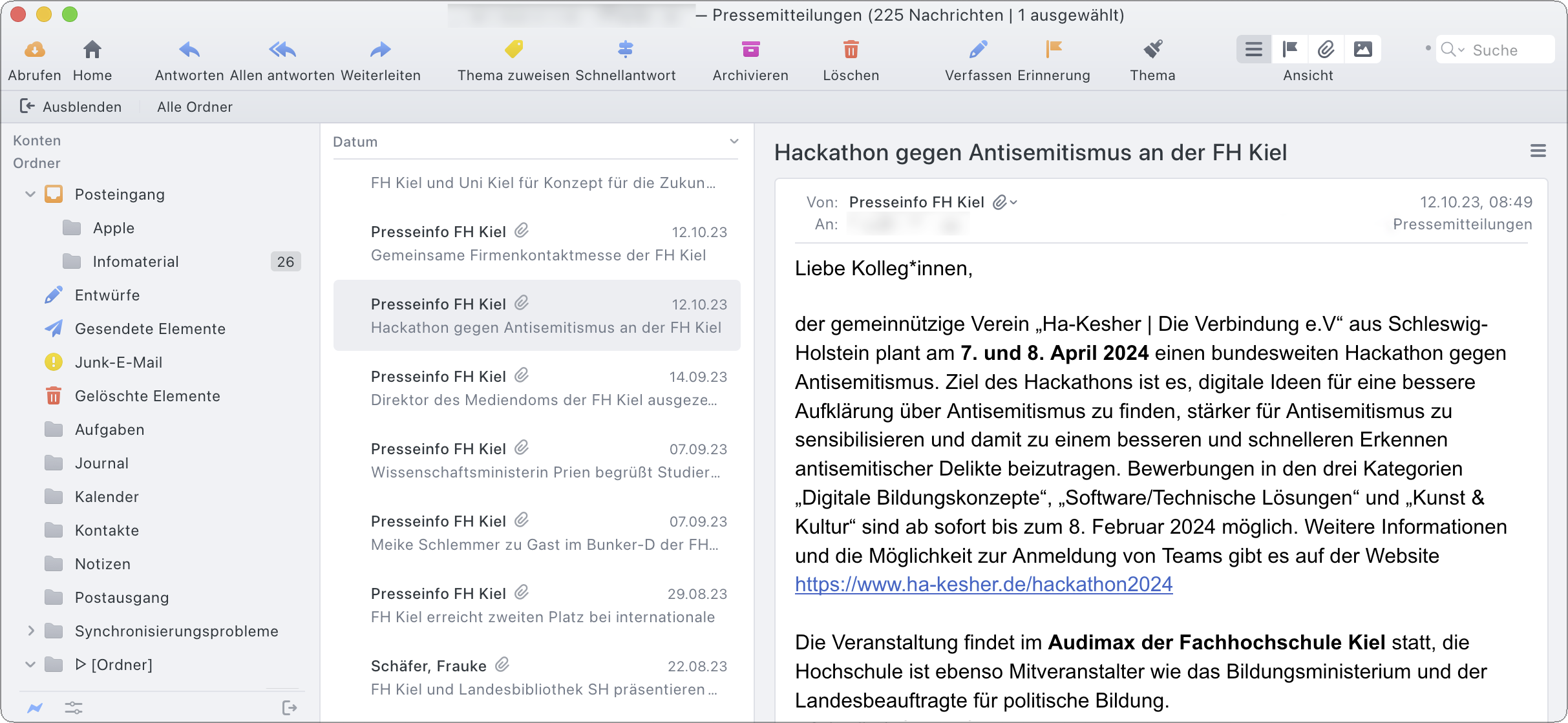Toggle the flagged messages filter button

1290,50
